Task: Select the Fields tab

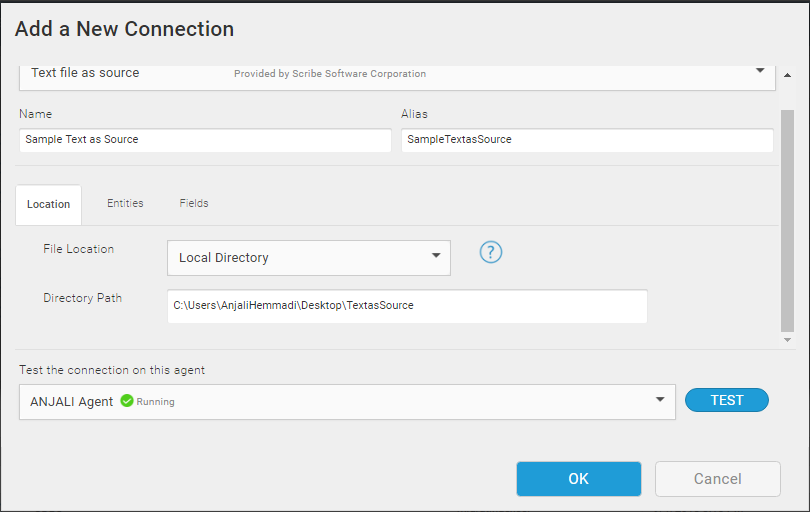Action: (194, 203)
